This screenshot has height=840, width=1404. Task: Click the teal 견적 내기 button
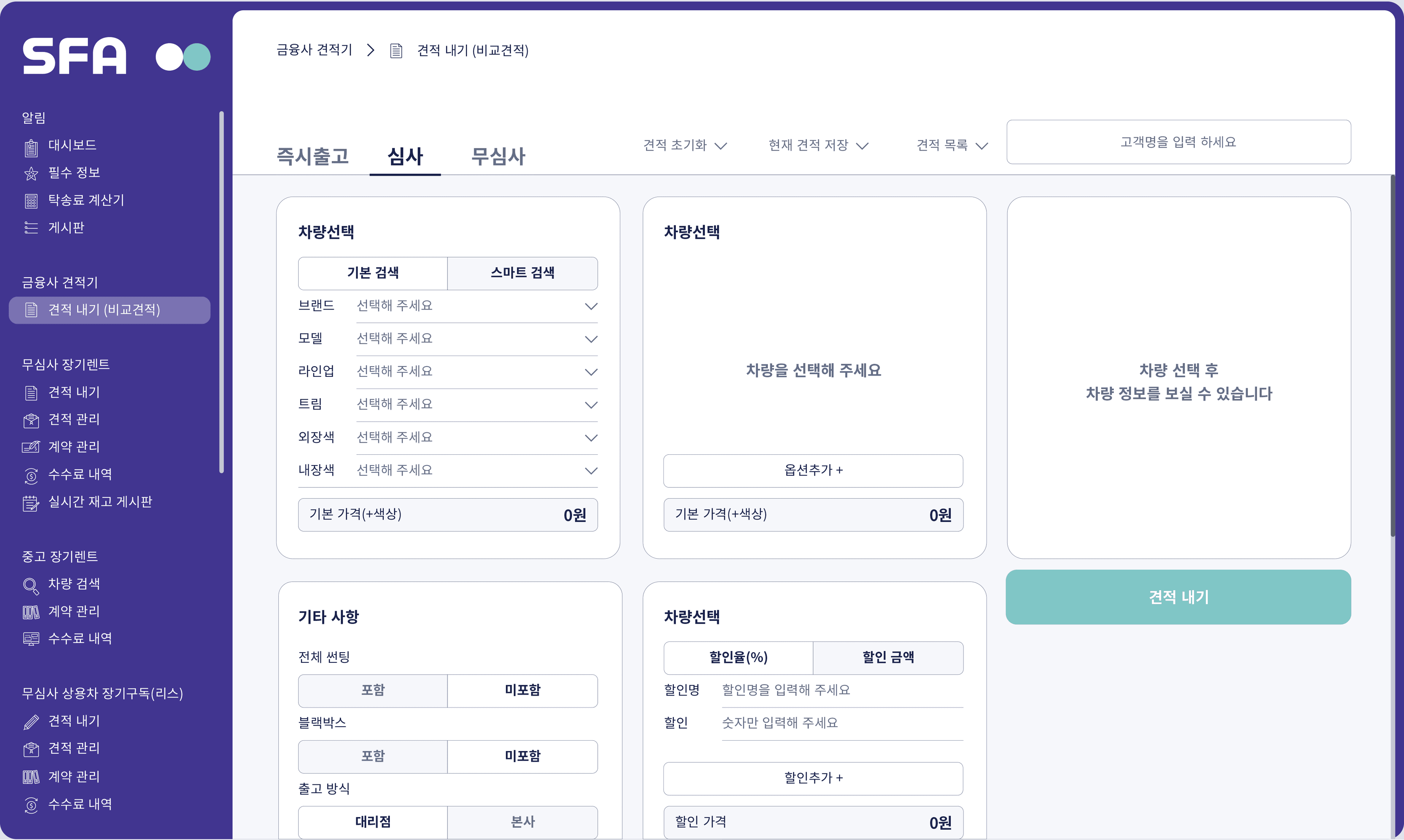point(1178,597)
